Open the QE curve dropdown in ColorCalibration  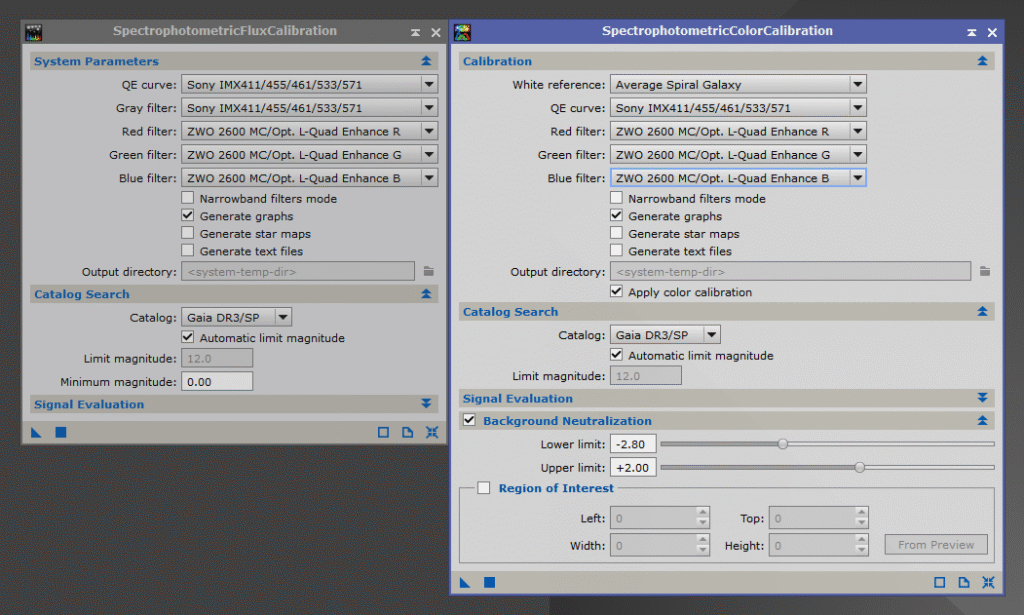[x=738, y=108]
